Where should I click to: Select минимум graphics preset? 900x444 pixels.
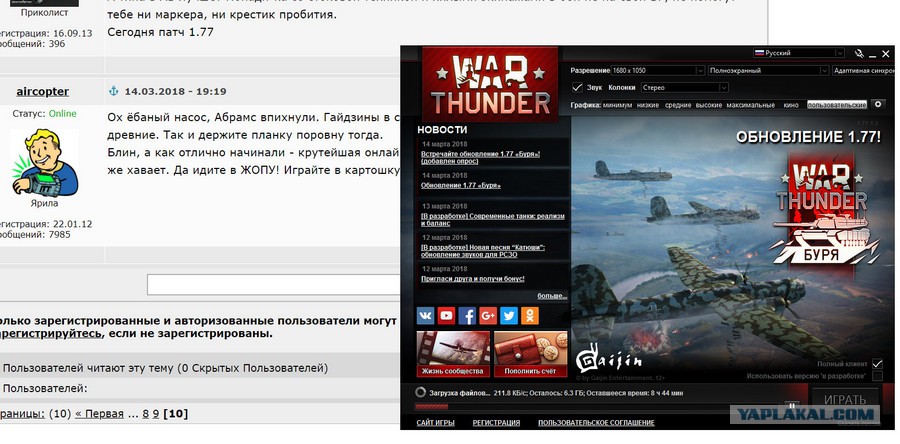pyautogui.click(x=617, y=106)
